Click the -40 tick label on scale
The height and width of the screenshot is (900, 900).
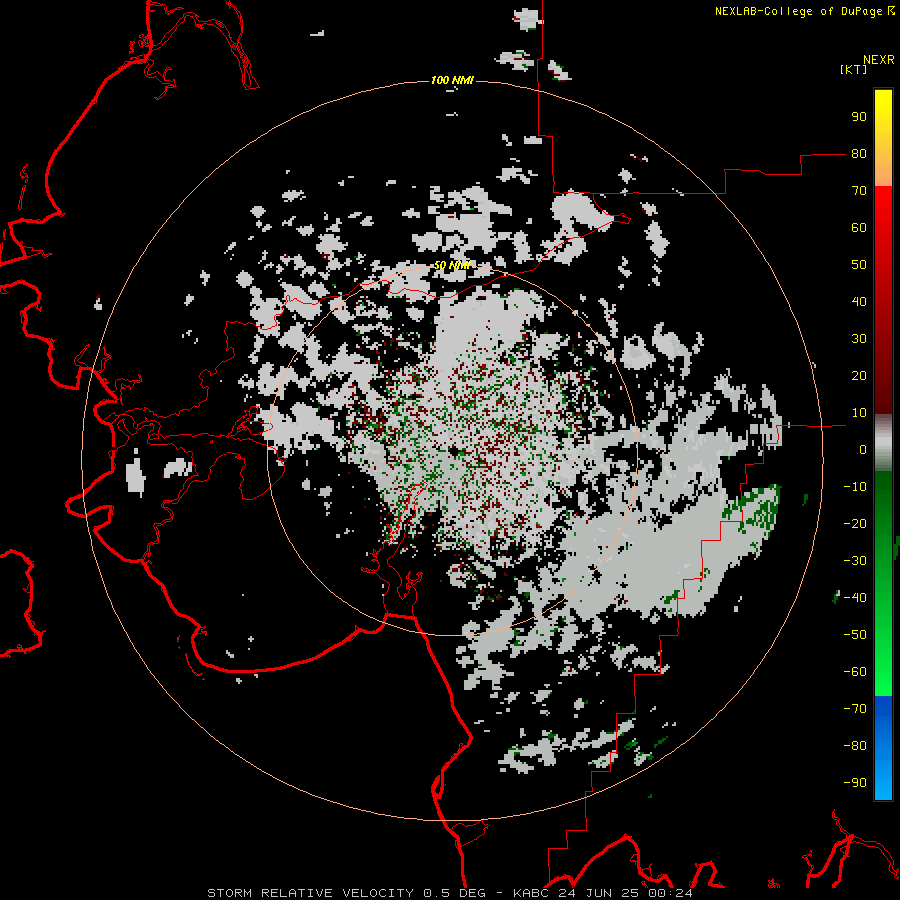click(855, 598)
